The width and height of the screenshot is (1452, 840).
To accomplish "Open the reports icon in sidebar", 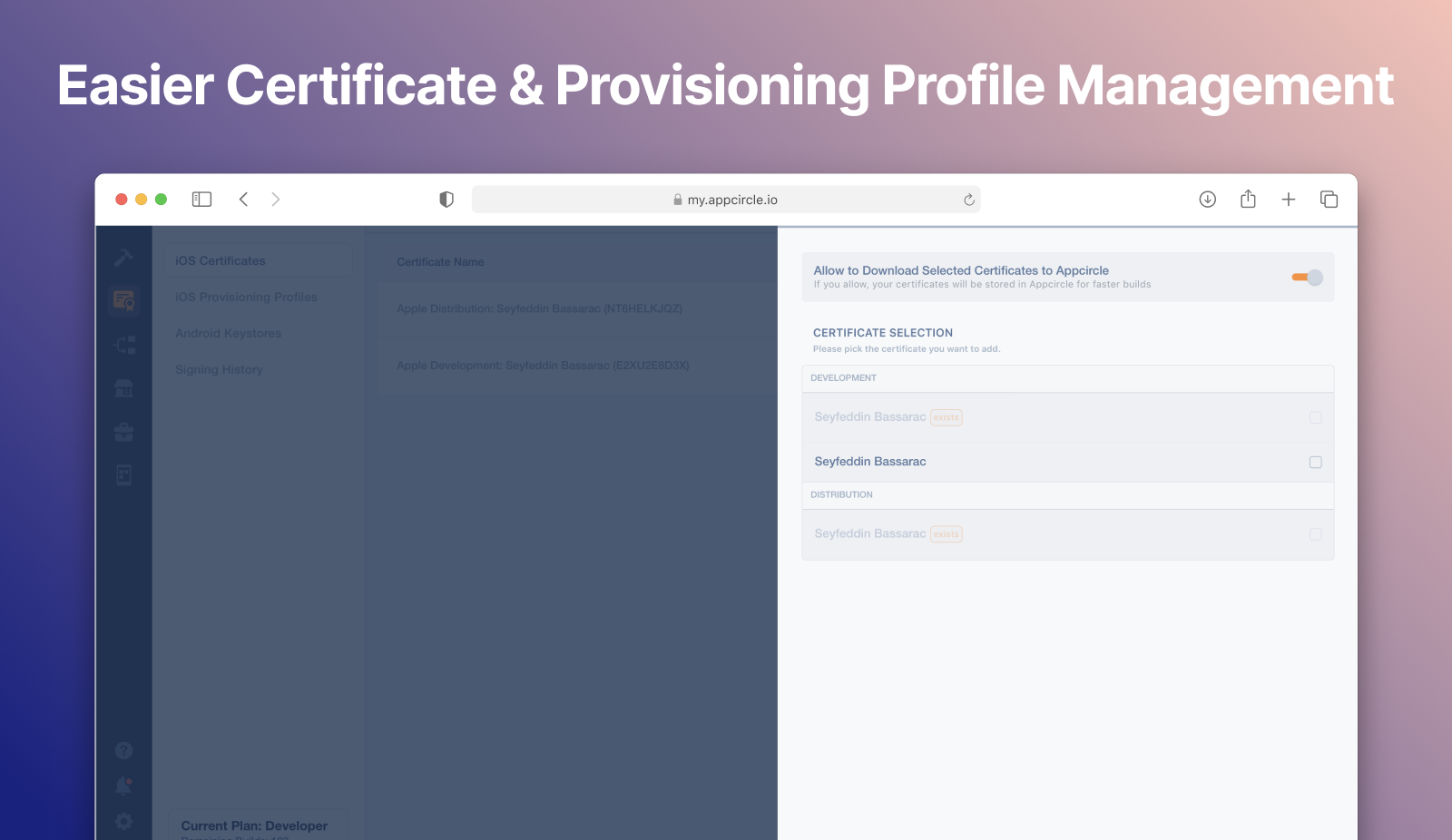I will [124, 474].
